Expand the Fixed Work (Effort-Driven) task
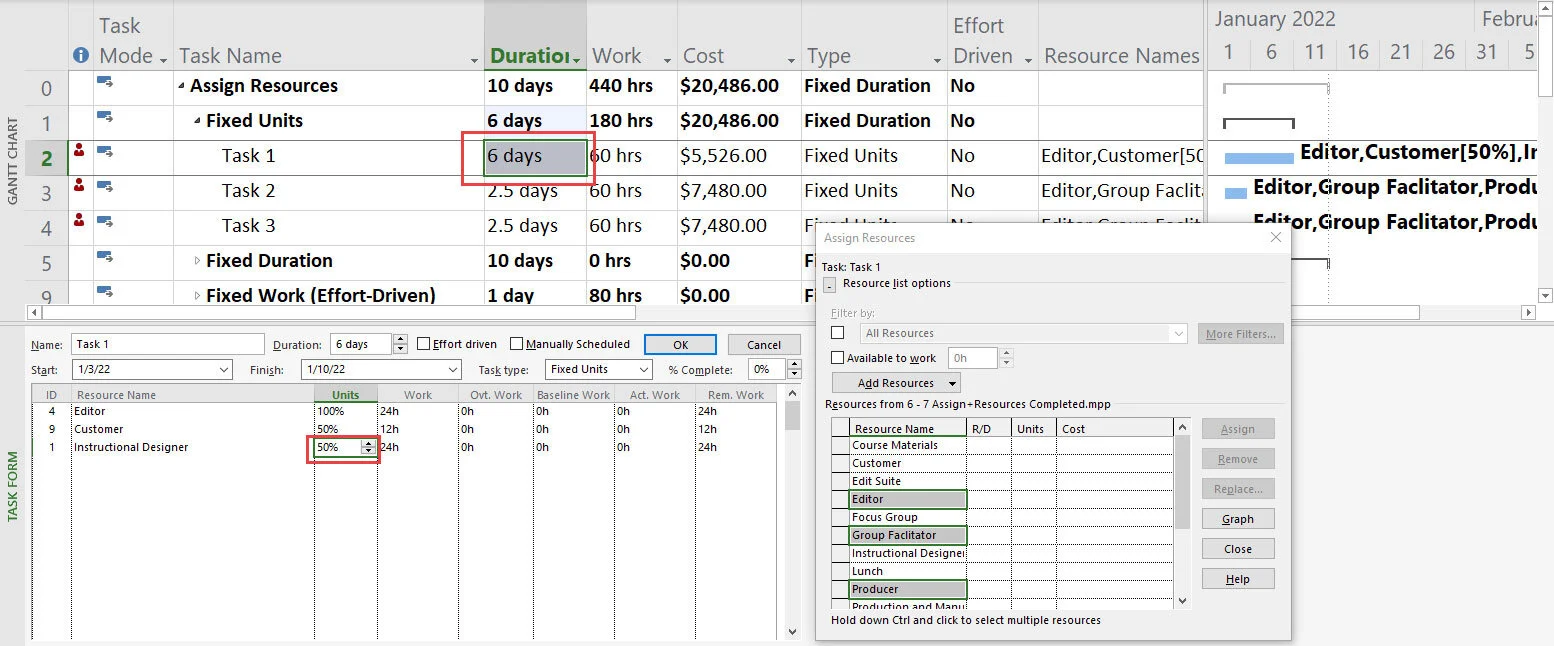This screenshot has height=646, width=1554. tap(197, 296)
